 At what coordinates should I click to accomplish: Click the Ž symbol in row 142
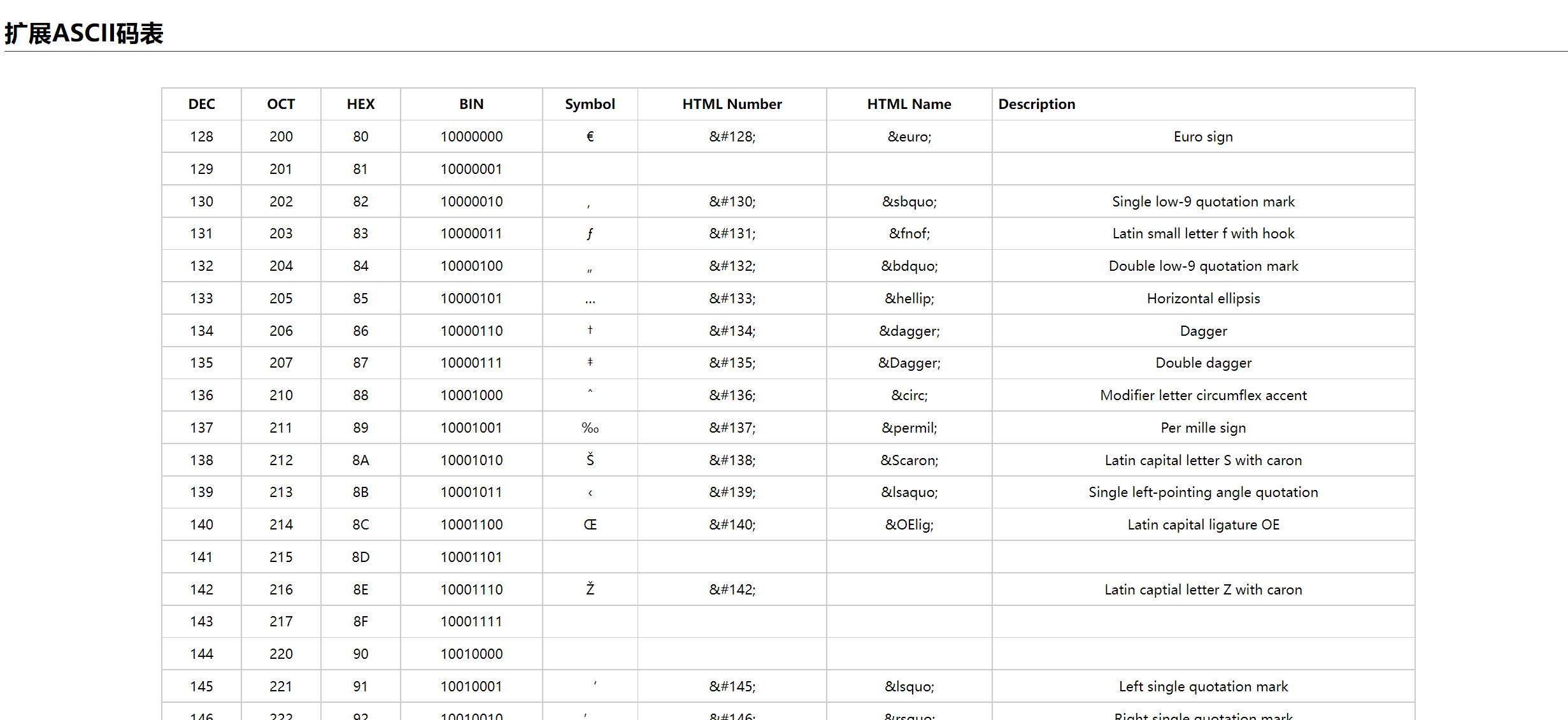[590, 589]
